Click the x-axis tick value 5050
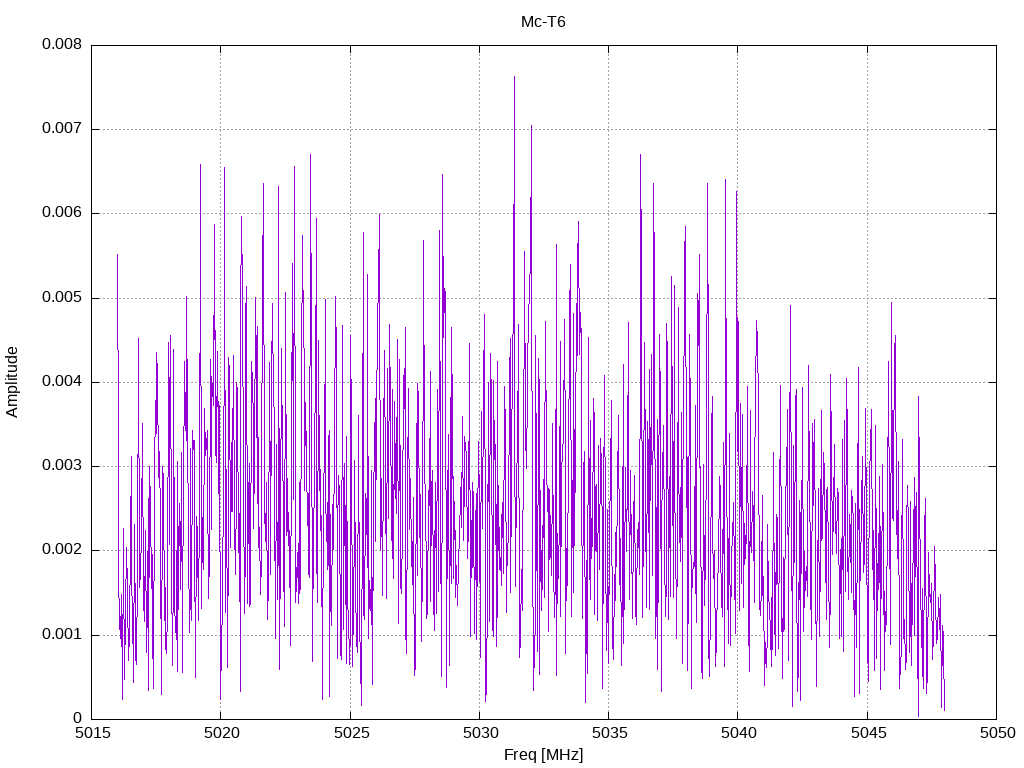The height and width of the screenshot is (768, 1024). coord(997,733)
